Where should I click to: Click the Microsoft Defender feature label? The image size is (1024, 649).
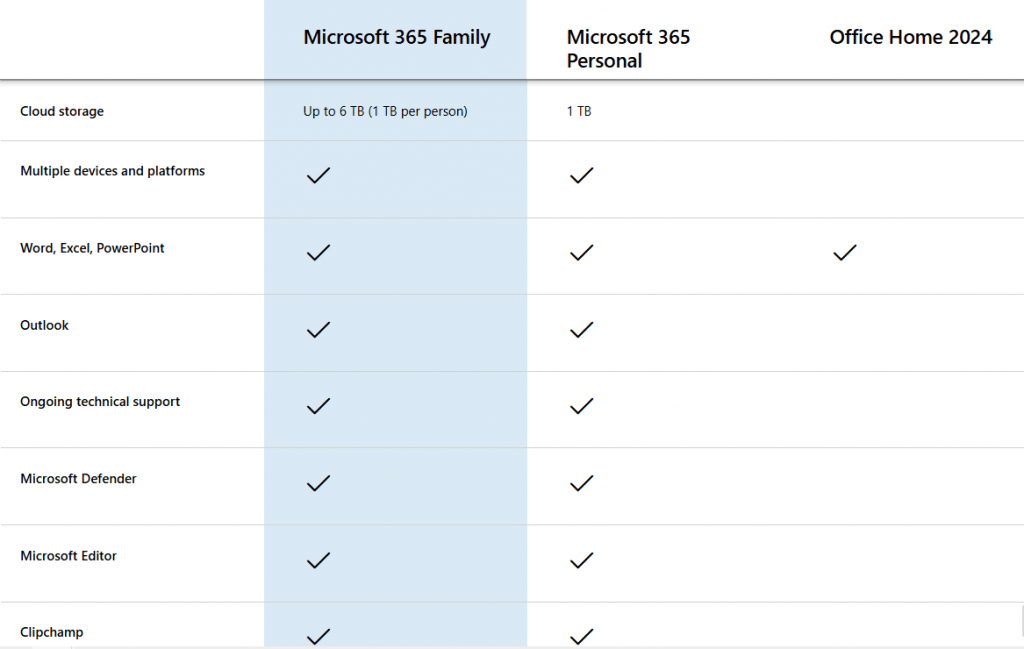[x=78, y=479]
